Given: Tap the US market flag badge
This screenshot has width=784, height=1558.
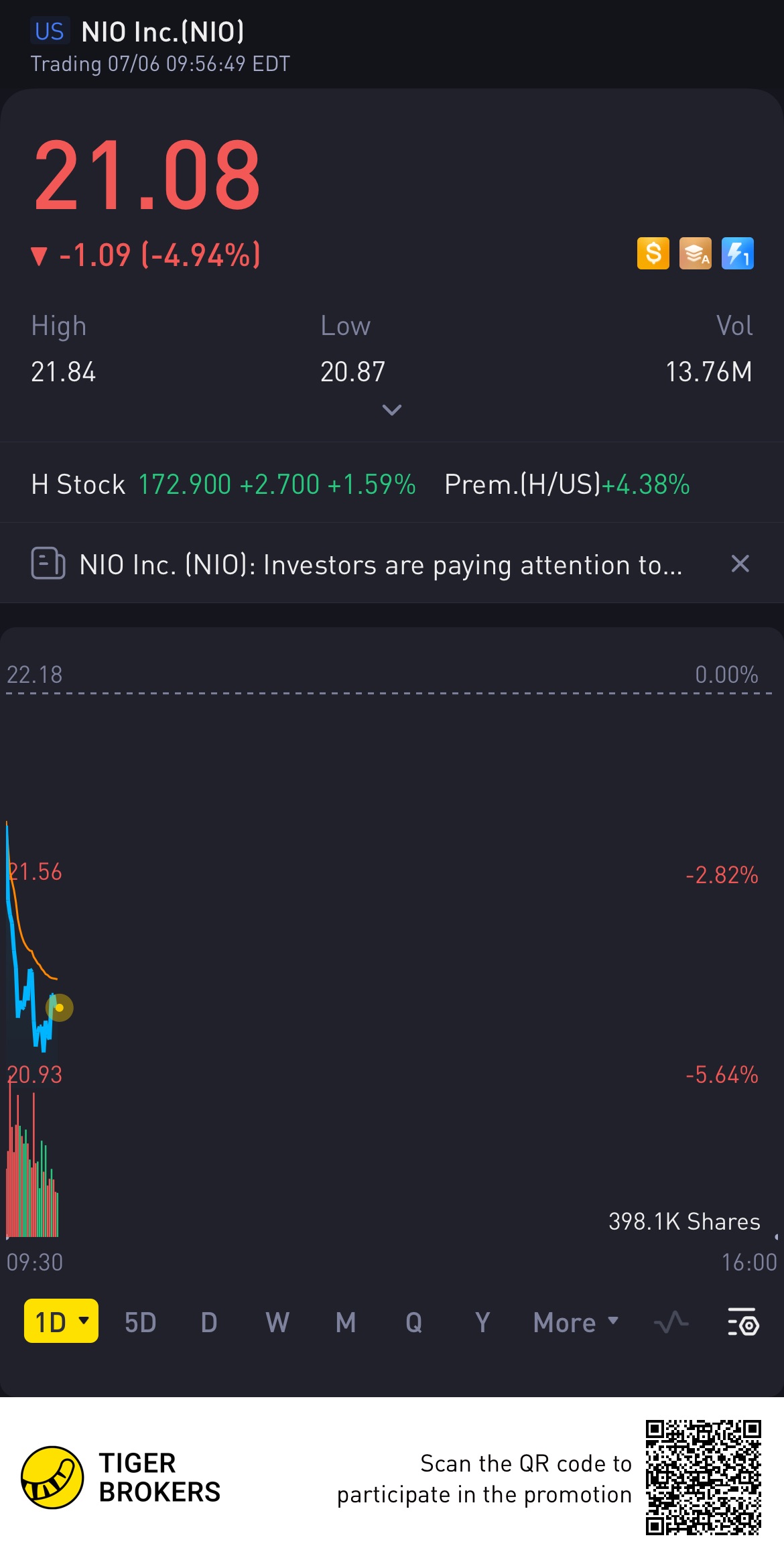Looking at the screenshot, I should [x=50, y=31].
